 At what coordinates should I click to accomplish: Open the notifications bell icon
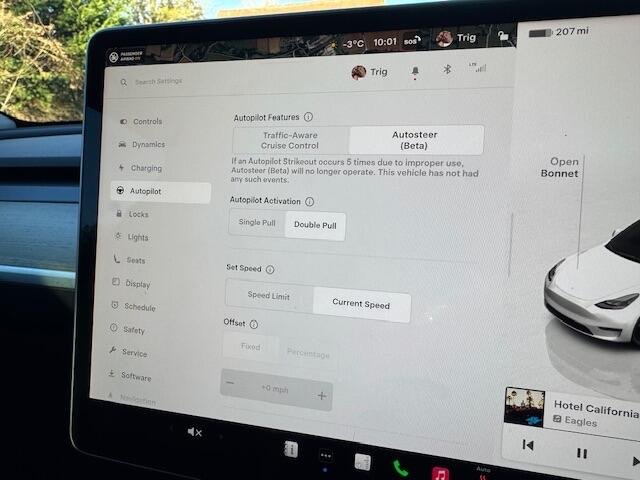click(415, 72)
